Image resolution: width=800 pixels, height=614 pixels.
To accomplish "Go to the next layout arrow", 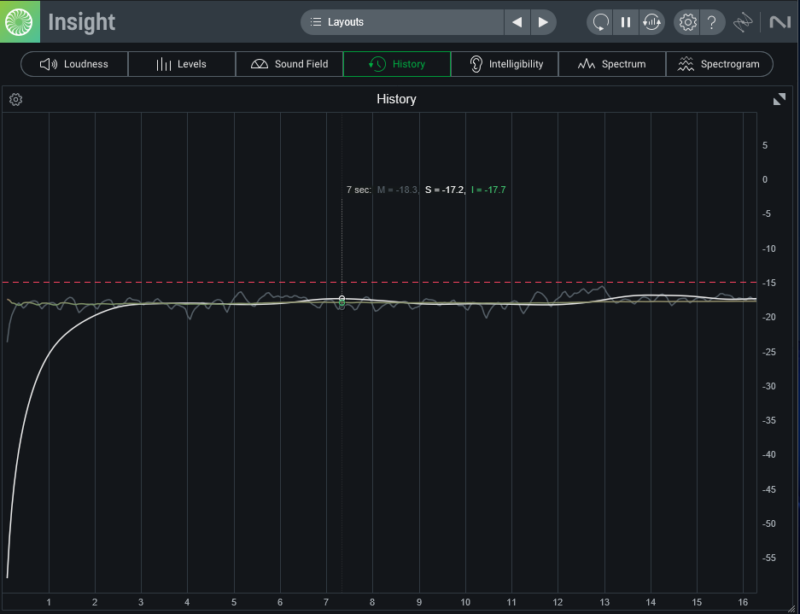I will click(543, 22).
